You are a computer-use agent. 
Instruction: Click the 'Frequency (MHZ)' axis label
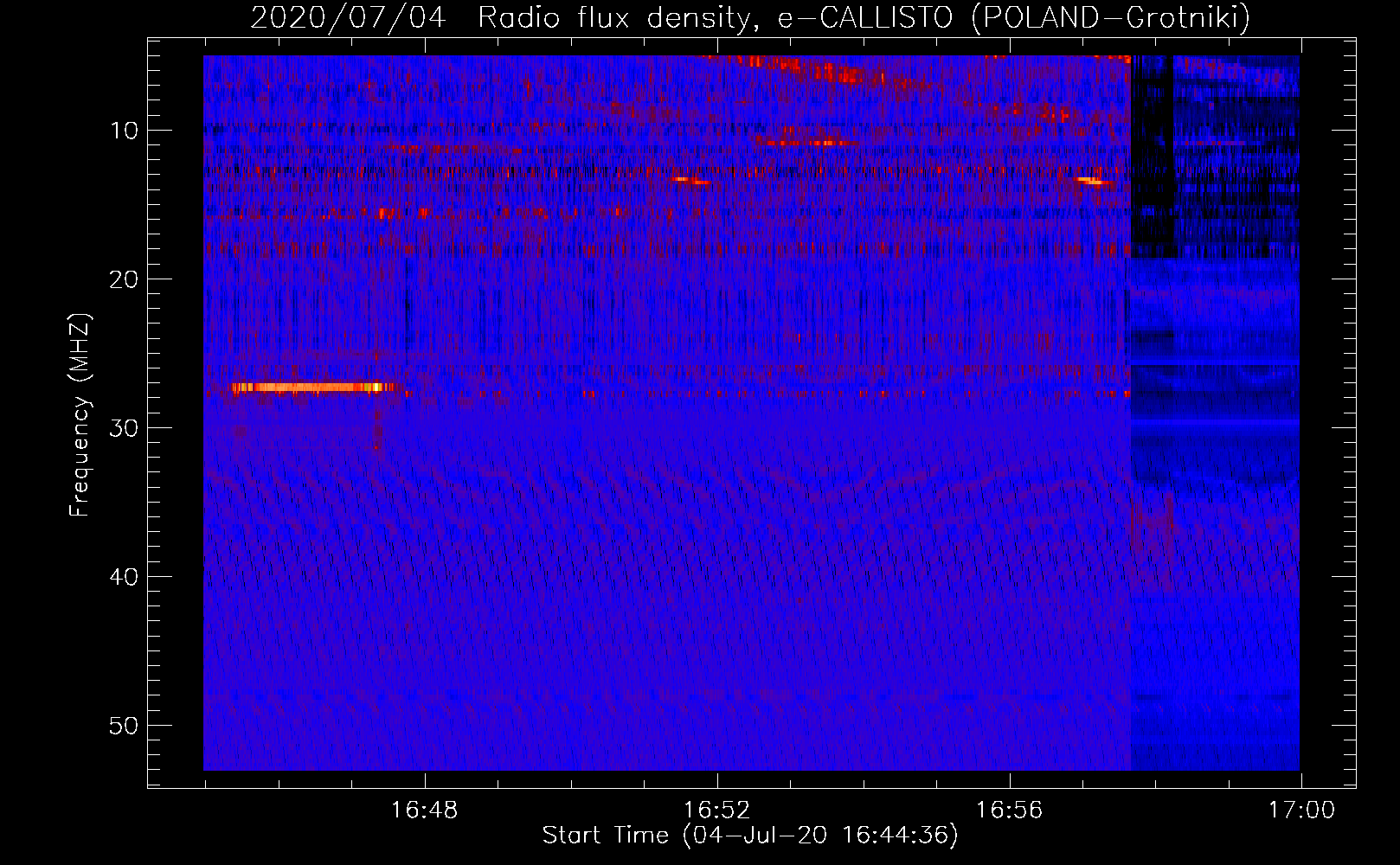[80, 415]
